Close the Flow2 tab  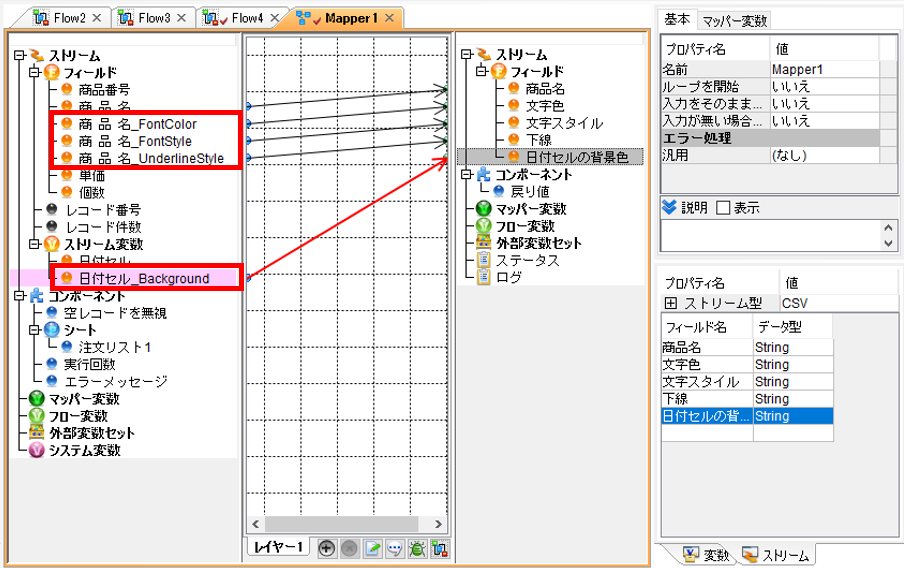coord(97,18)
